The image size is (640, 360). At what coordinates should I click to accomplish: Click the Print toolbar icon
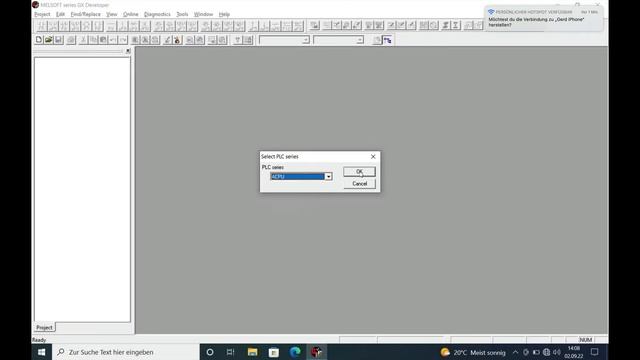(71, 40)
